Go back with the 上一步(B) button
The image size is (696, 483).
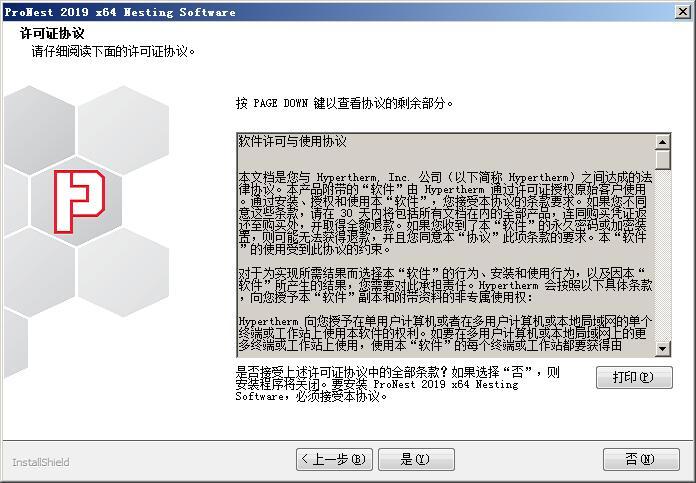334,459
